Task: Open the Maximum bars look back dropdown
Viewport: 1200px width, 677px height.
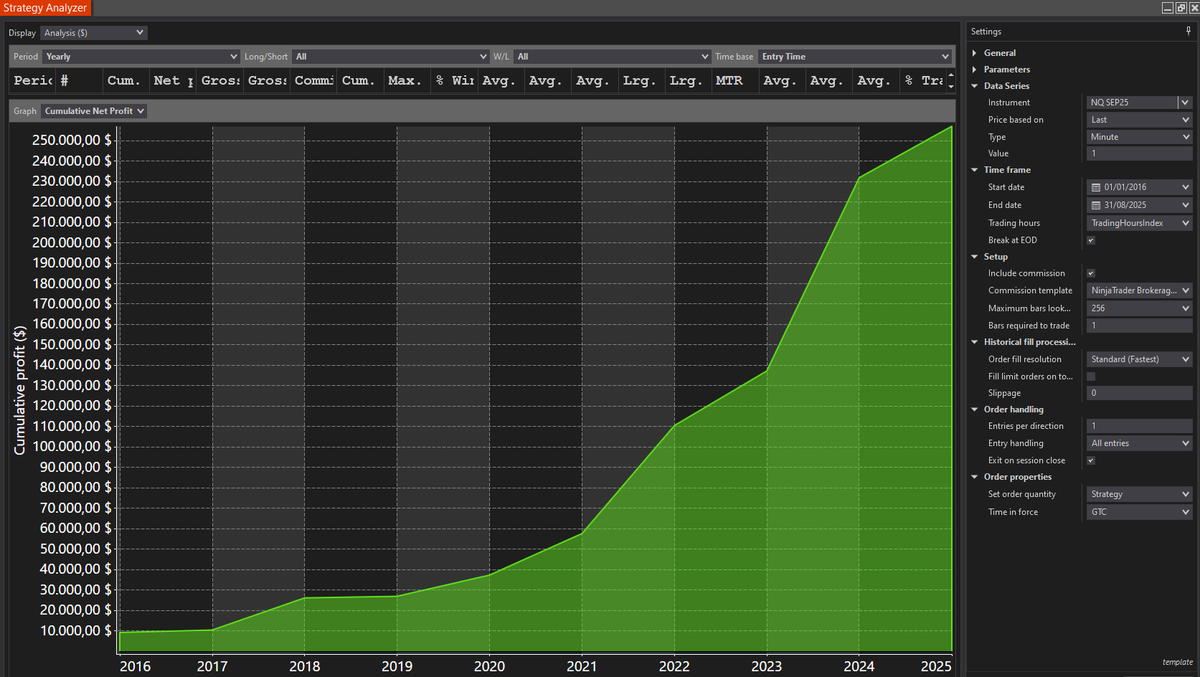Action: (1140, 308)
